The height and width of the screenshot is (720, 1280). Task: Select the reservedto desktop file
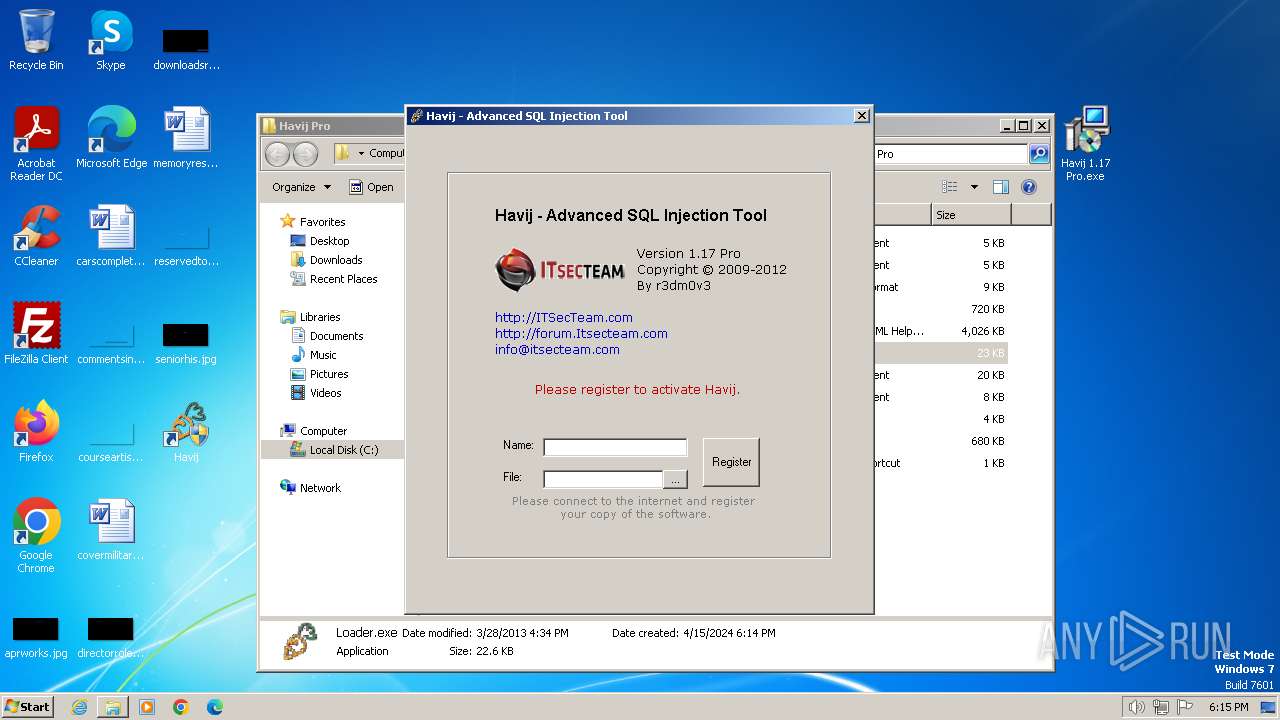[x=186, y=245]
